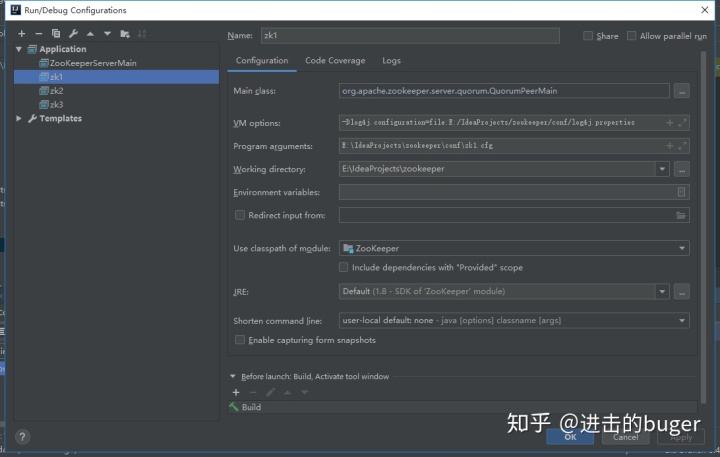The image size is (720, 457).
Task: Click the Working directory text field
Action: [x=497, y=169]
